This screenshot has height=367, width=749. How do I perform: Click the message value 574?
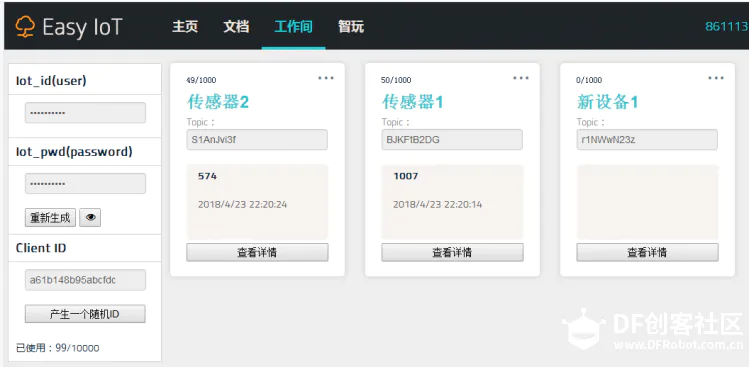207,176
